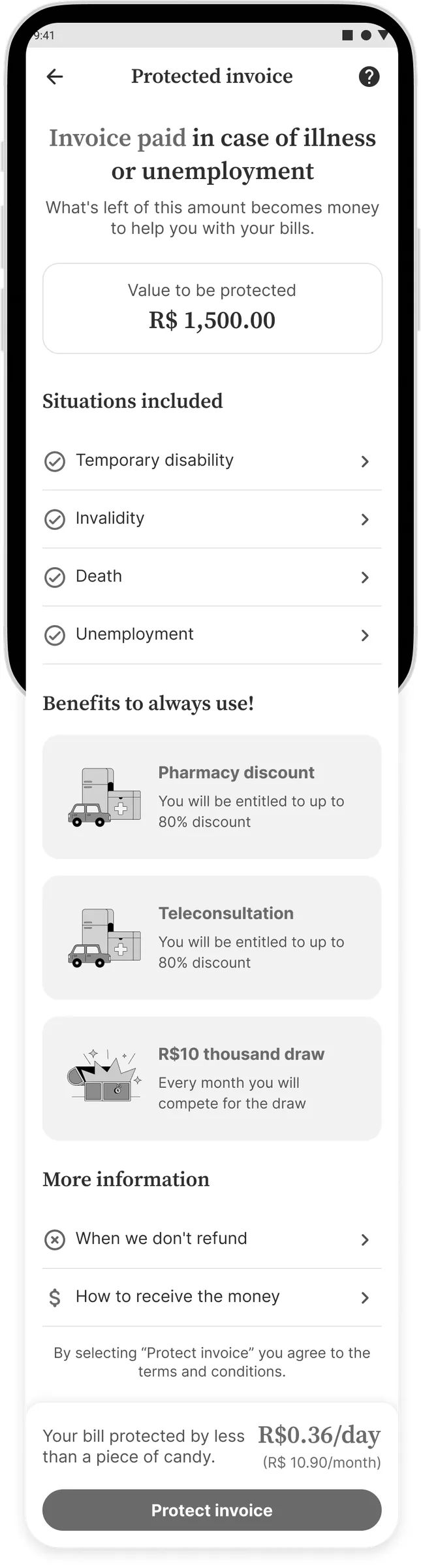Open the terms and conditions text link
The image size is (421, 1568).
[x=211, y=1371]
